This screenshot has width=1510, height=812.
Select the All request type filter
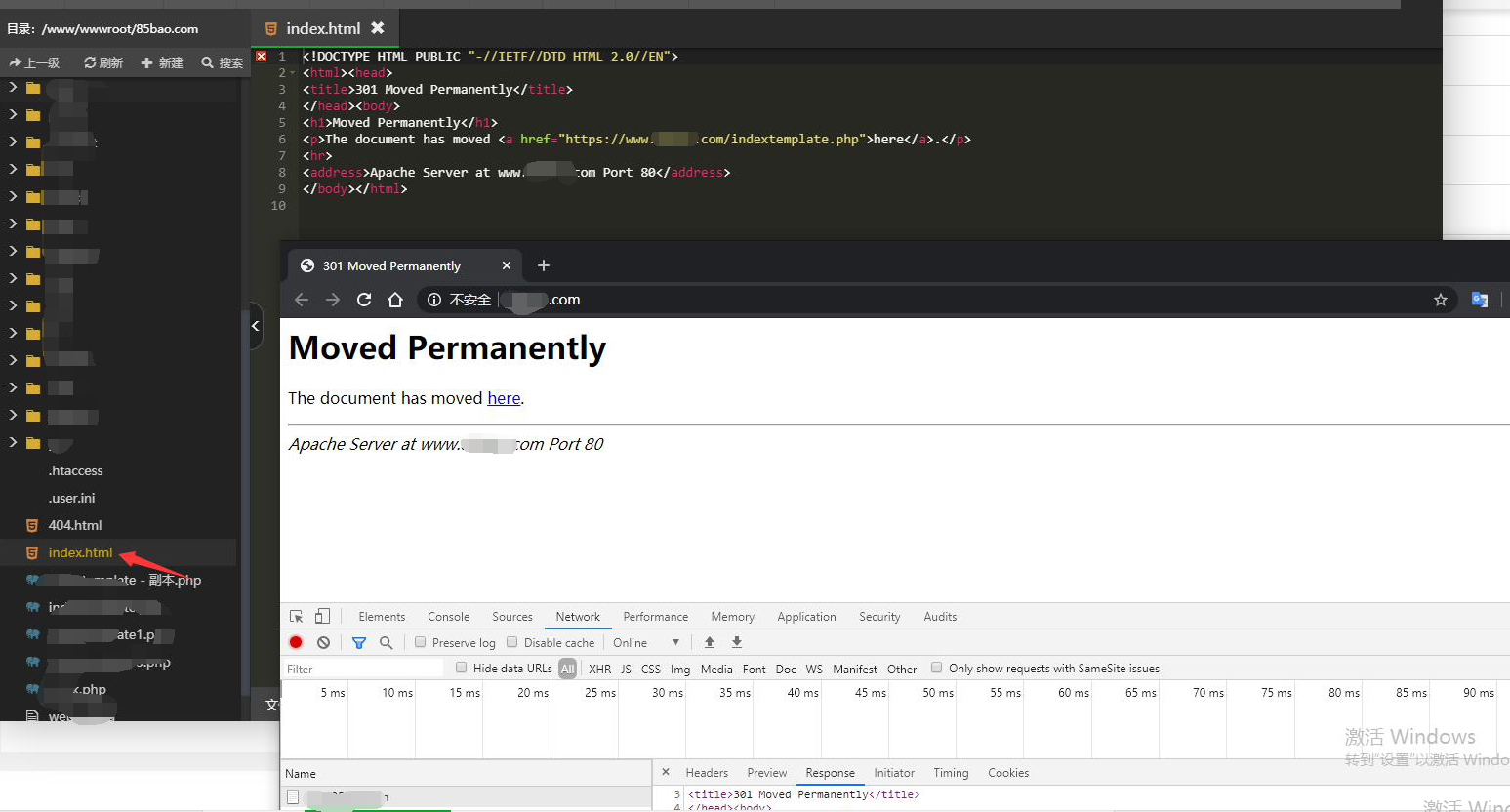click(x=567, y=669)
